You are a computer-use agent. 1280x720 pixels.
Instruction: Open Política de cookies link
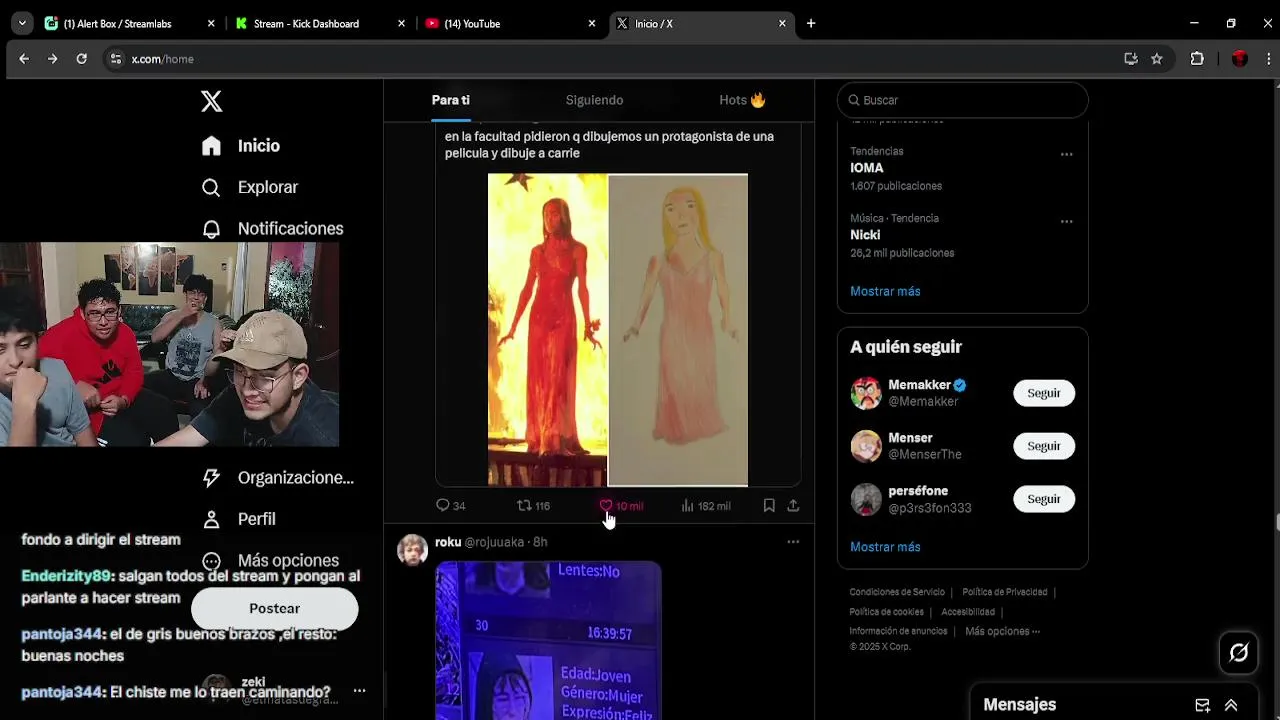pos(886,612)
